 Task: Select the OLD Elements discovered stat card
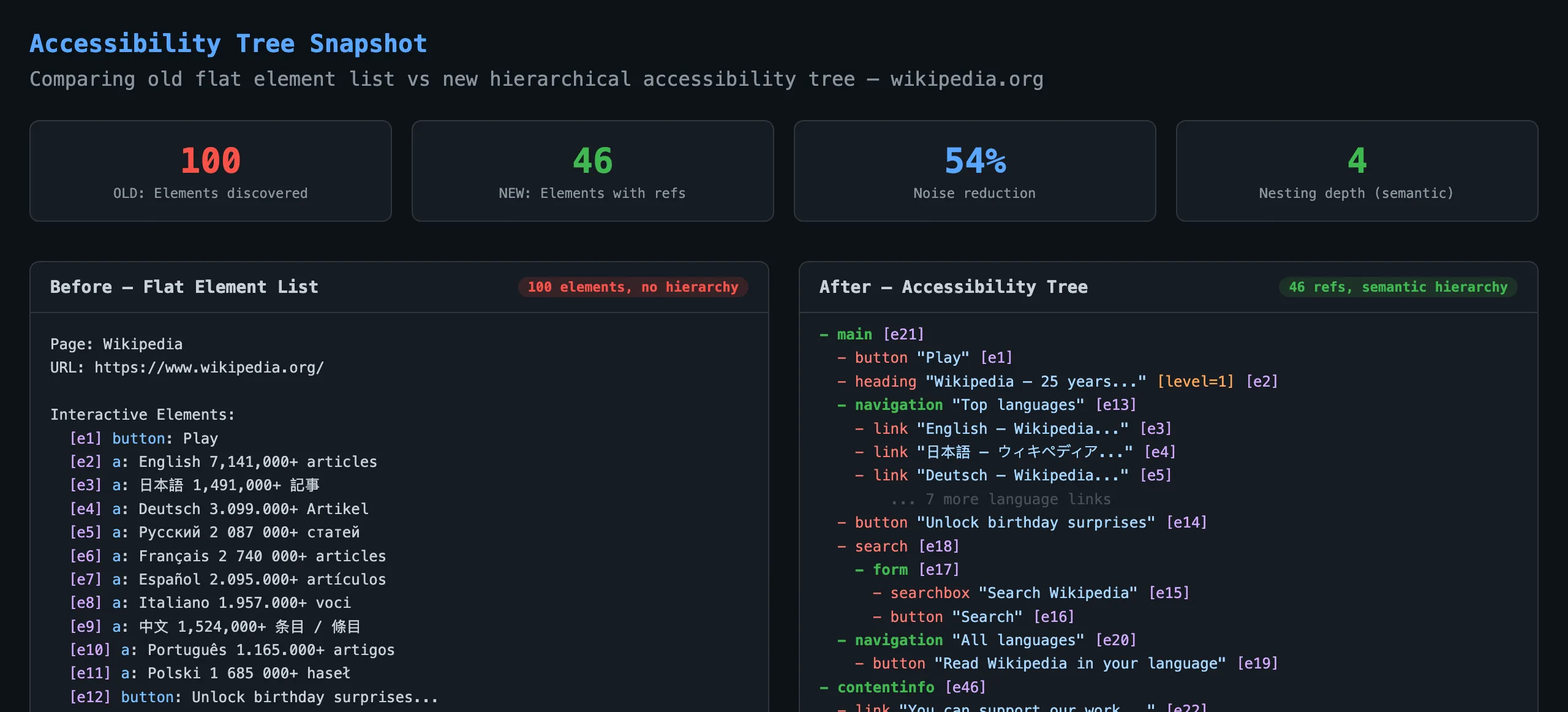[x=211, y=171]
